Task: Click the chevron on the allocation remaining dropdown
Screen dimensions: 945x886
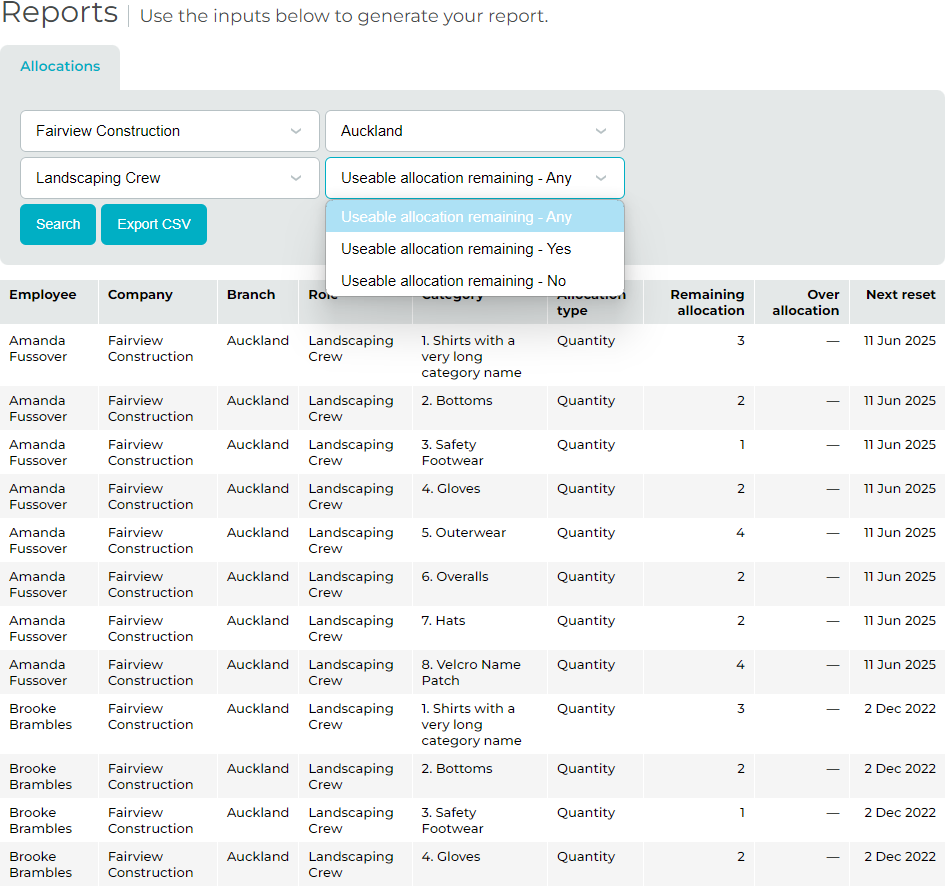Action: pos(601,178)
